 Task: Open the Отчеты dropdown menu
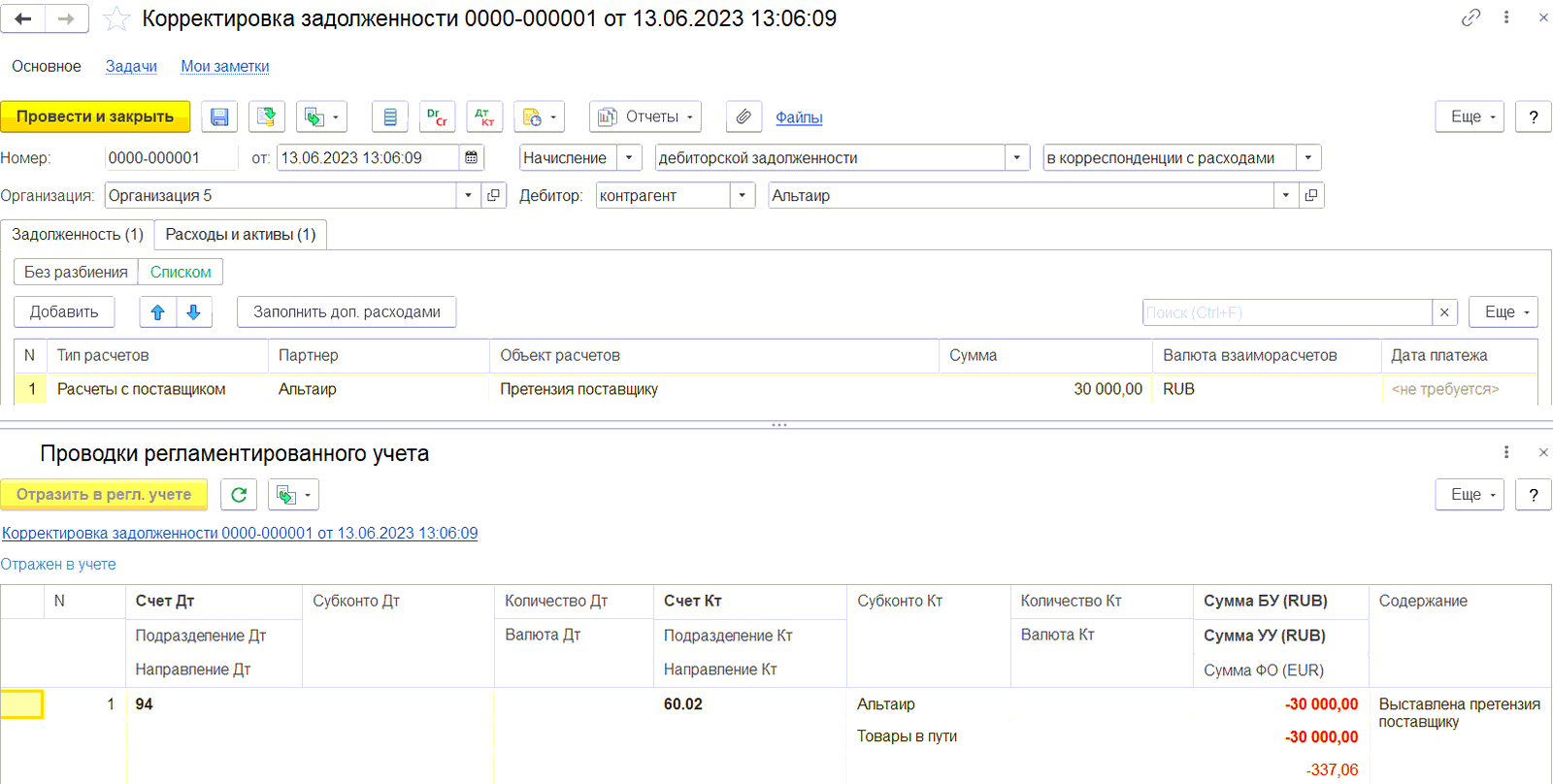click(x=645, y=117)
